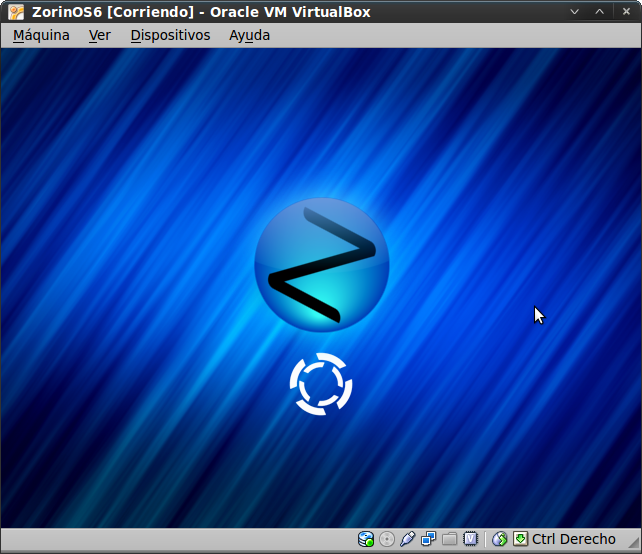This screenshot has width=642, height=554.
Task: Click the window resize grip corner
Action: [x=632, y=545]
